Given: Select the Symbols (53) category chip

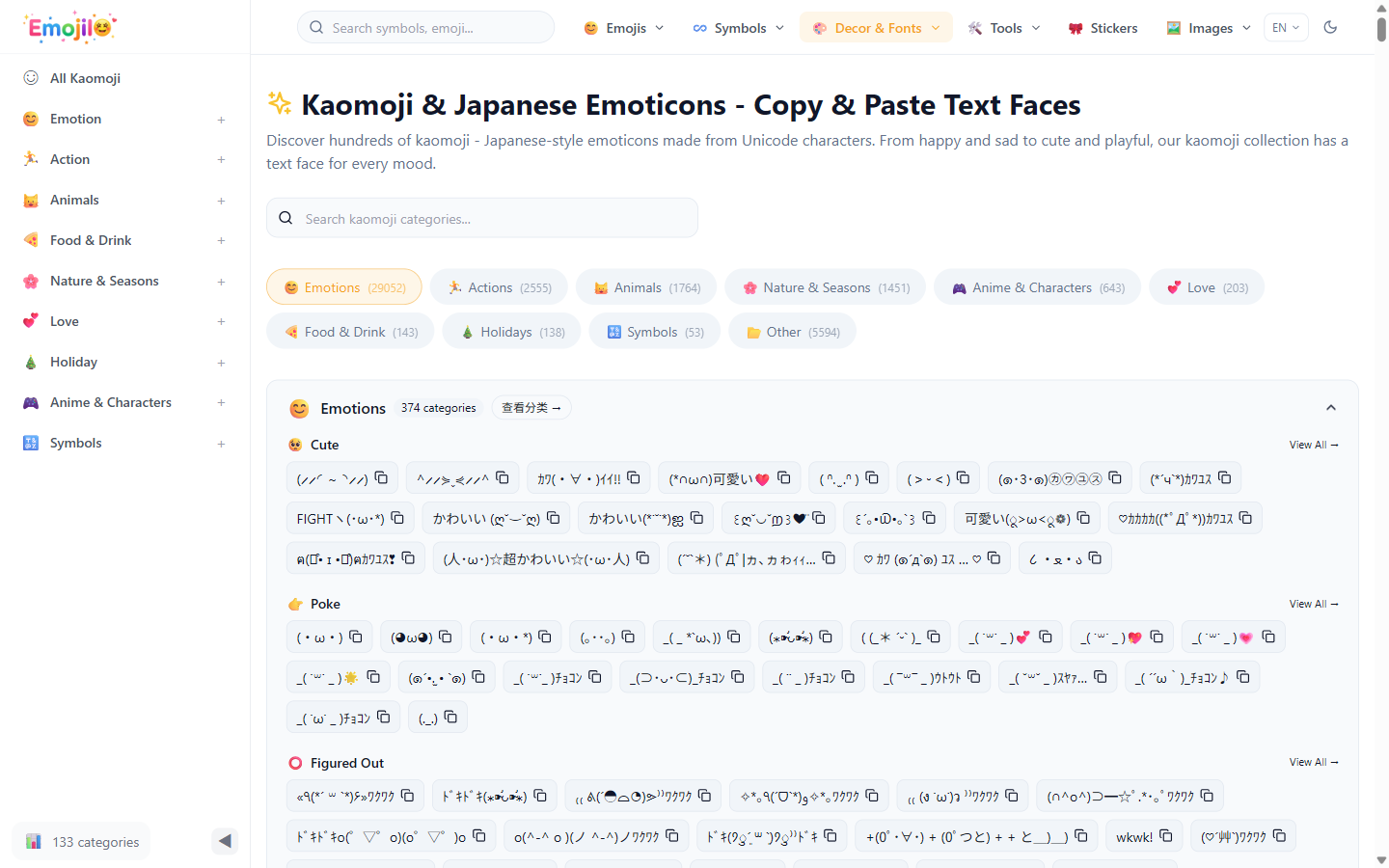Looking at the screenshot, I should pyautogui.click(x=655, y=332).
